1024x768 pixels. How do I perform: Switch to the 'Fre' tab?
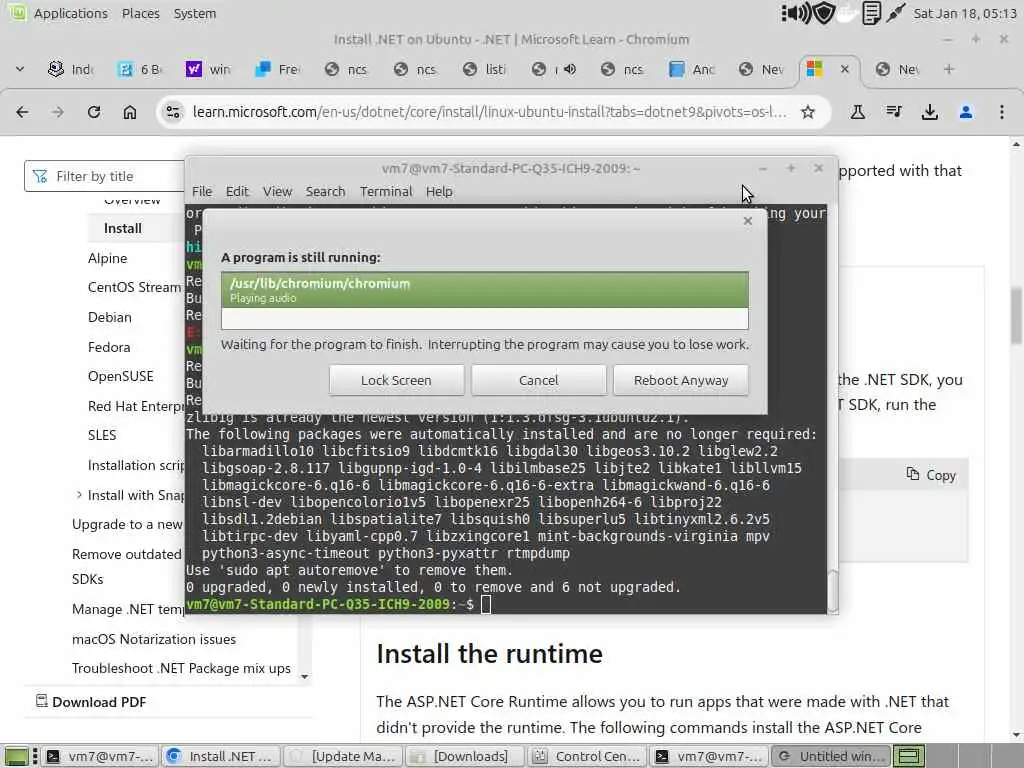click(x=278, y=69)
